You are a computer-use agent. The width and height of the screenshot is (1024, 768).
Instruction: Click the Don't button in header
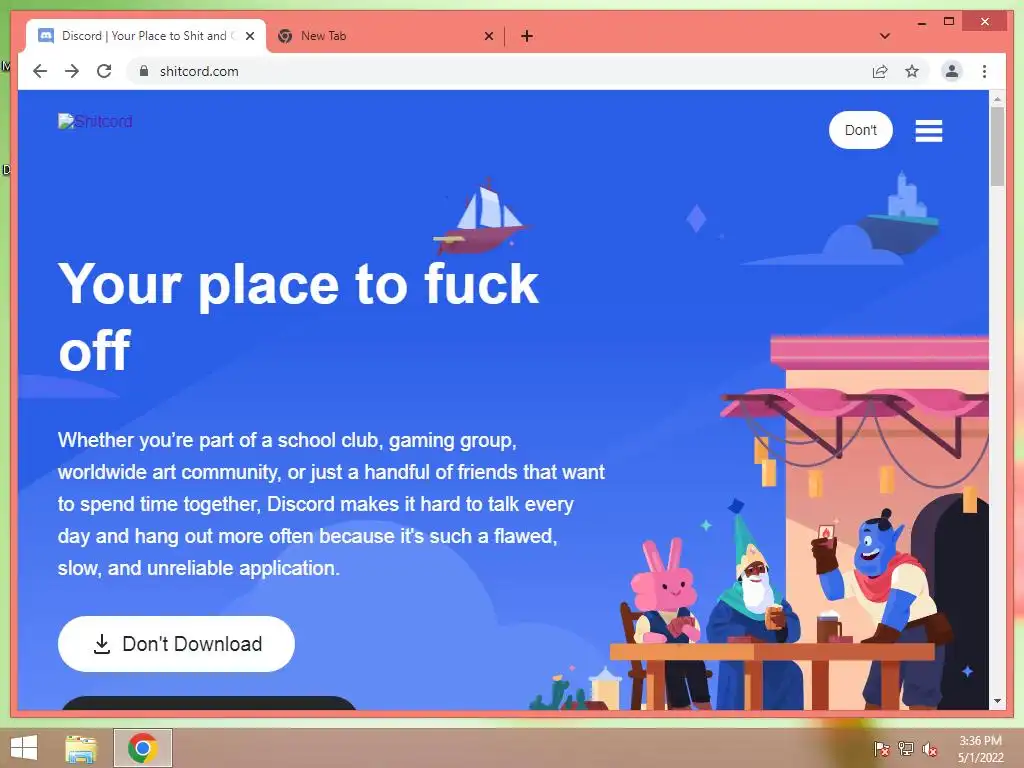(861, 130)
